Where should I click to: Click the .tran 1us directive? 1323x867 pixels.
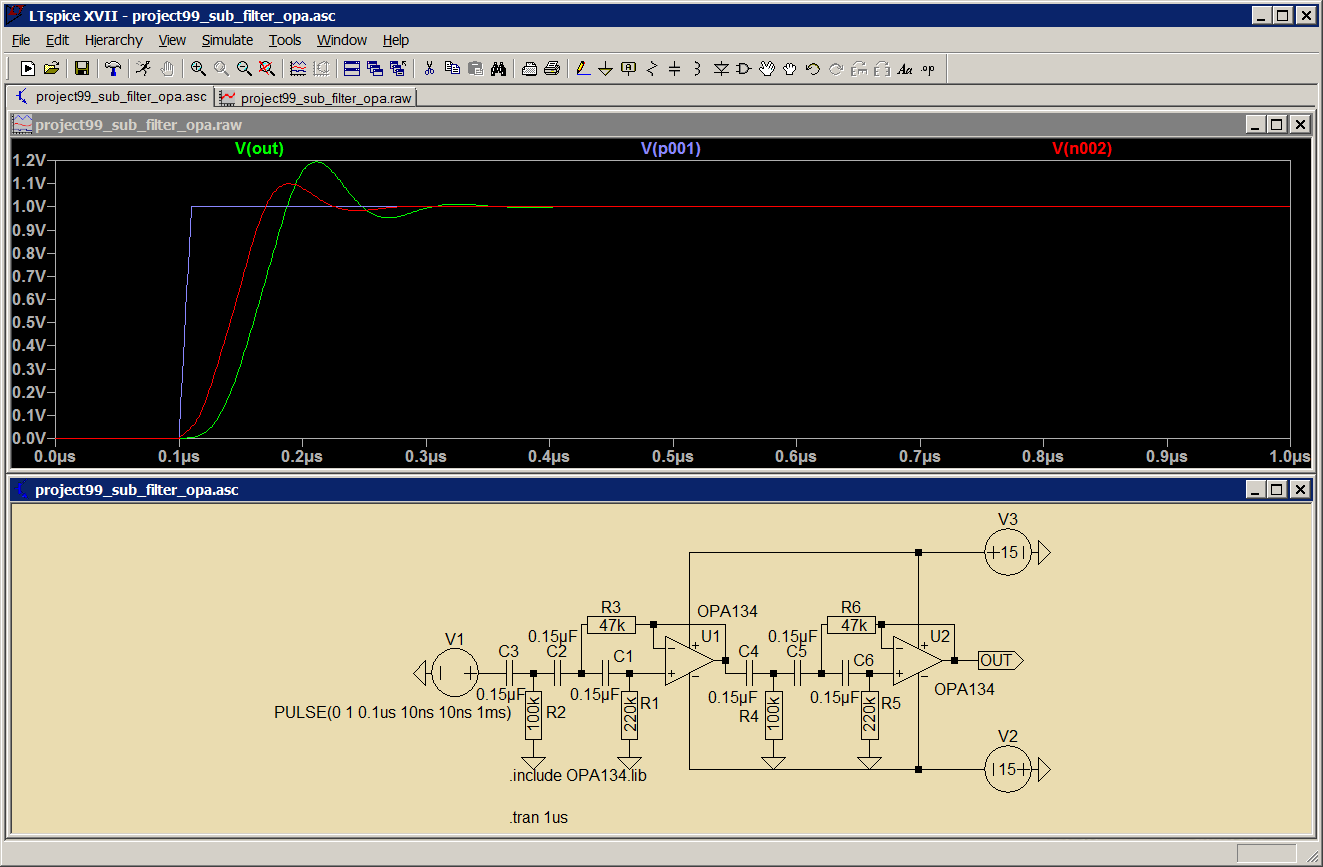coord(539,817)
